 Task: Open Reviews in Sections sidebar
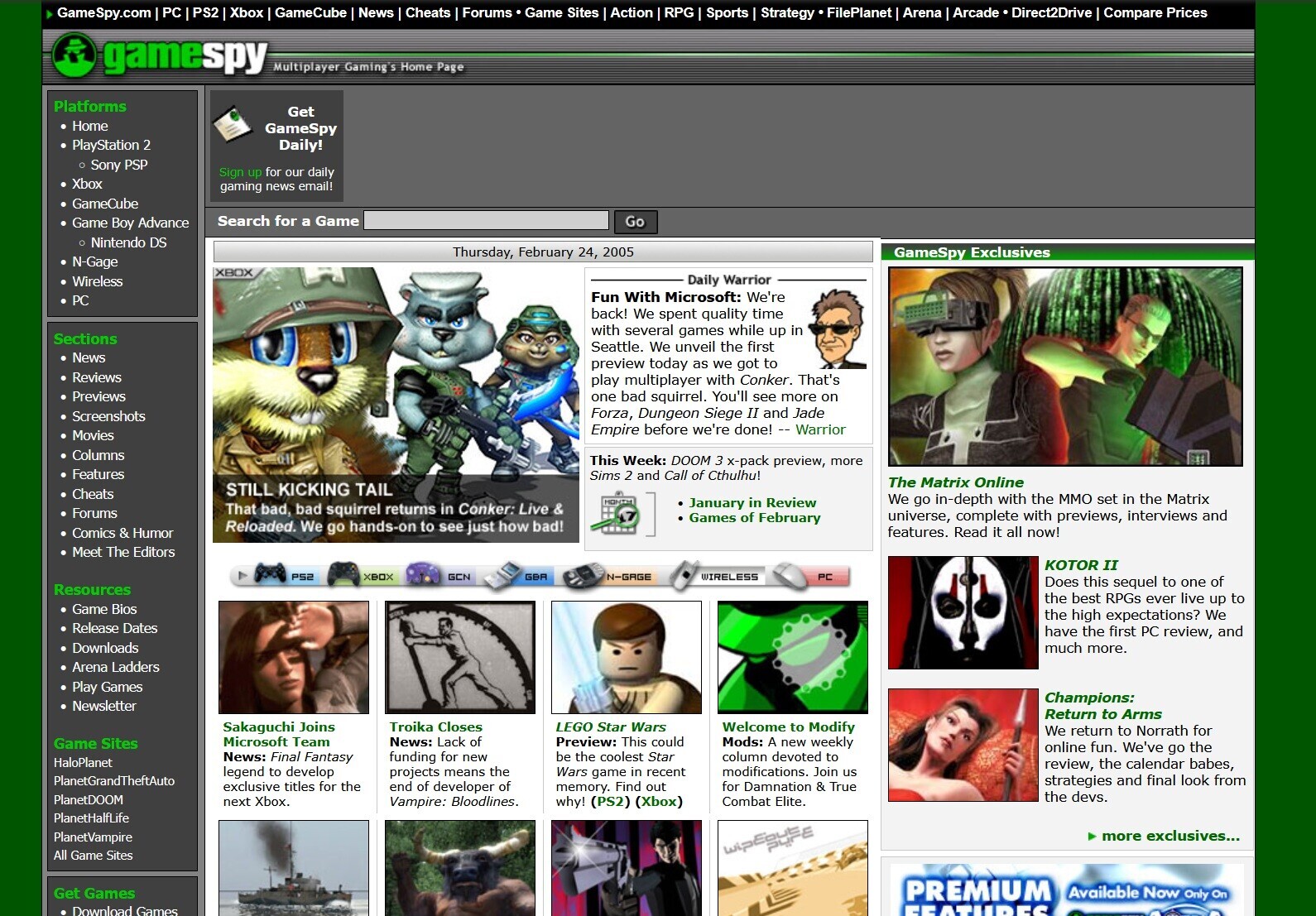tap(96, 377)
